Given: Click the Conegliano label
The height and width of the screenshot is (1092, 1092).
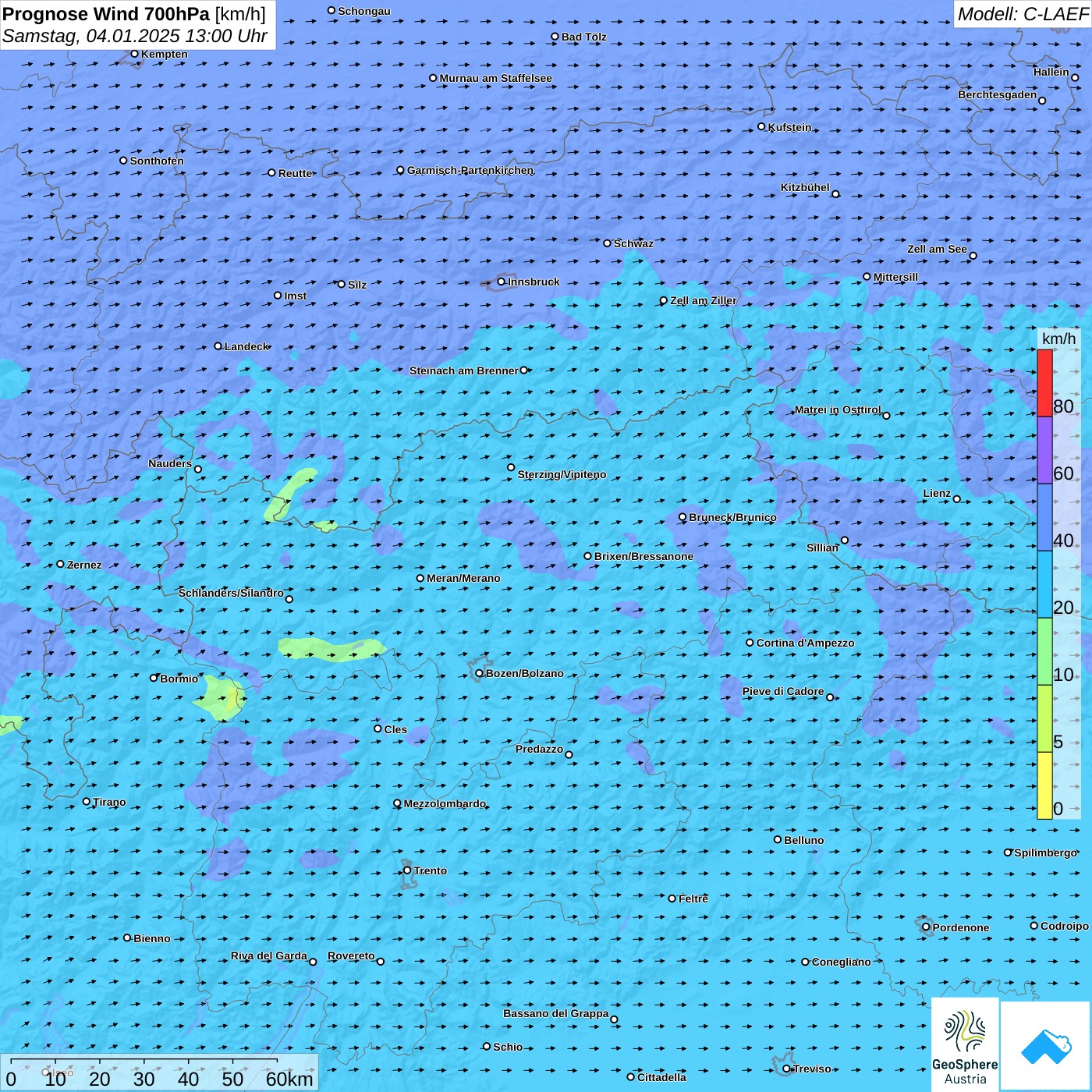Looking at the screenshot, I should tap(841, 962).
